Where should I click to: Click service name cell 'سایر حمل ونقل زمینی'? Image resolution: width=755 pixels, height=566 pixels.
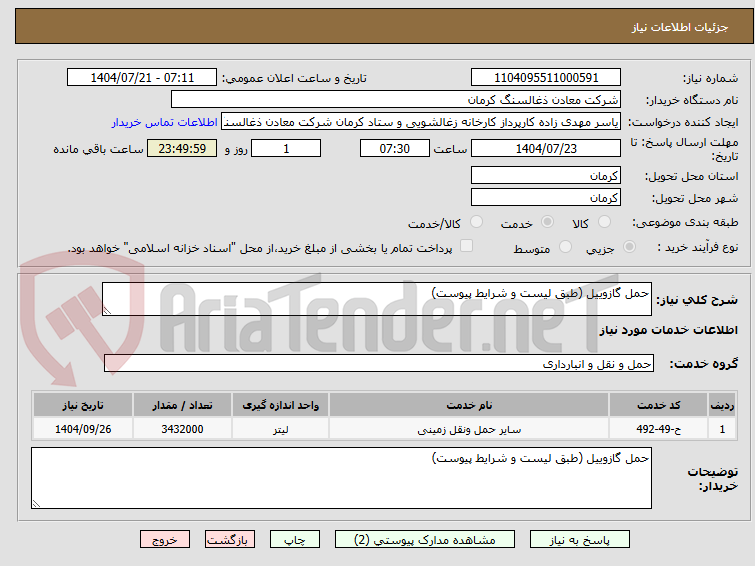click(469, 429)
